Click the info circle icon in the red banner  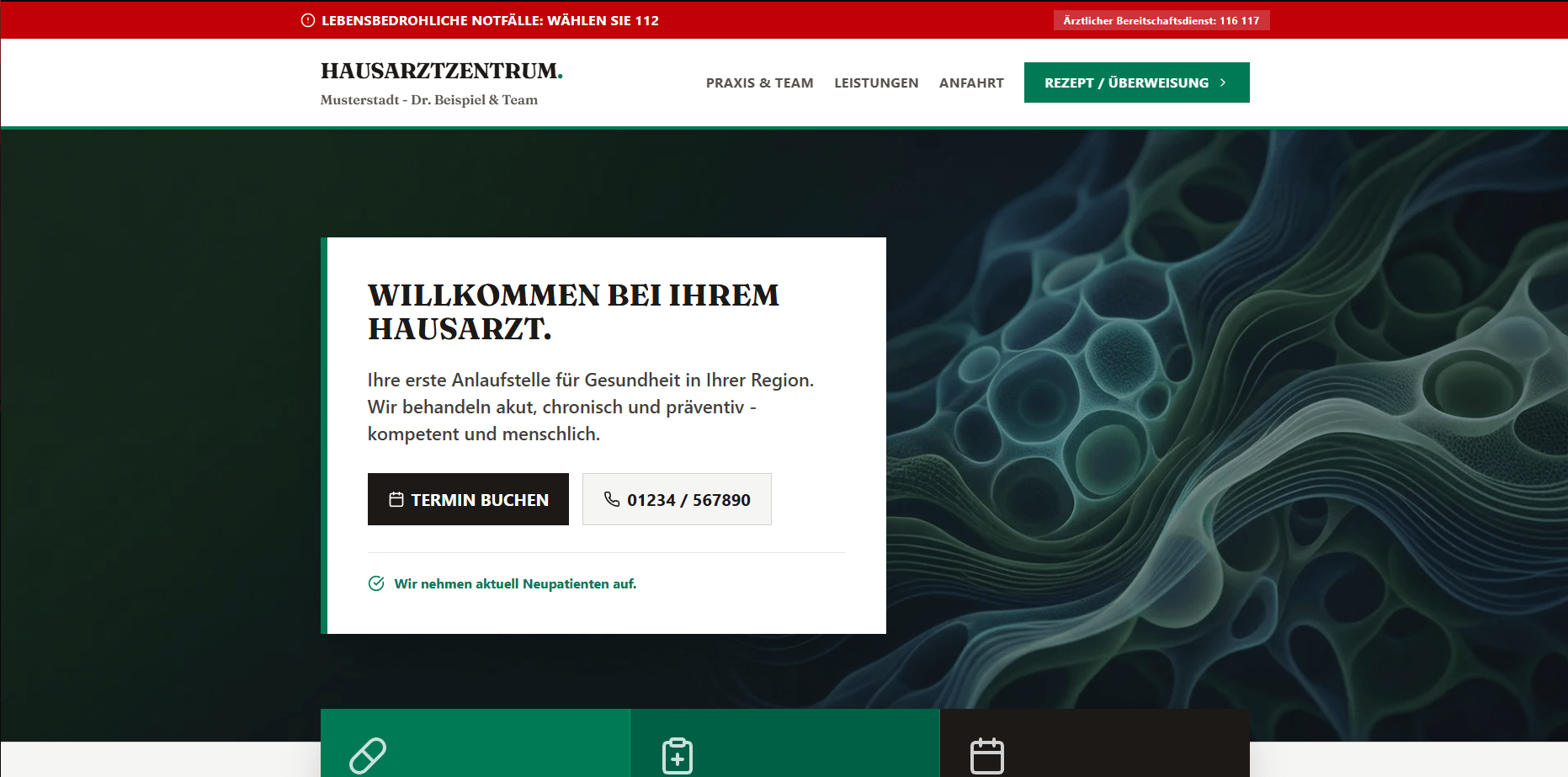[x=306, y=19]
